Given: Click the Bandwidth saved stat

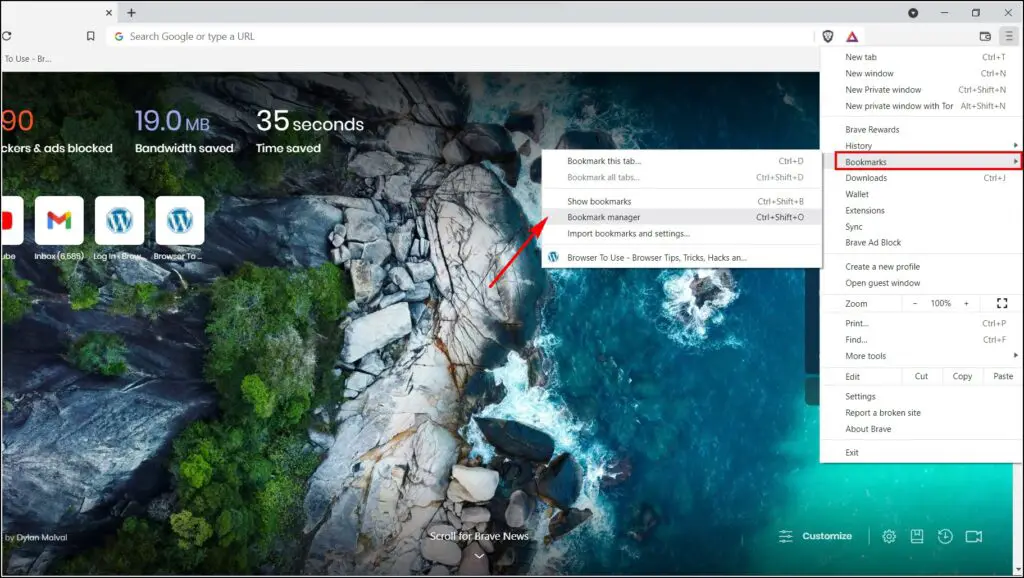Looking at the screenshot, I should [184, 131].
